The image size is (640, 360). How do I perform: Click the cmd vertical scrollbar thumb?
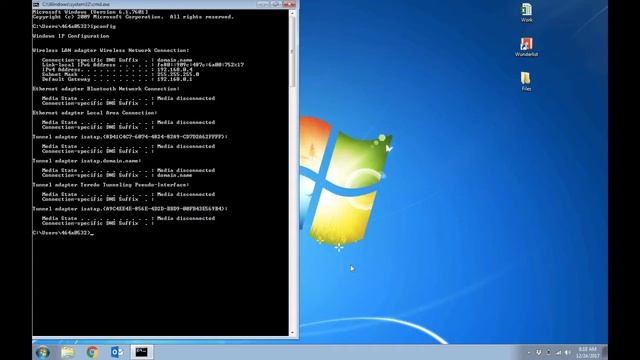click(292, 52)
